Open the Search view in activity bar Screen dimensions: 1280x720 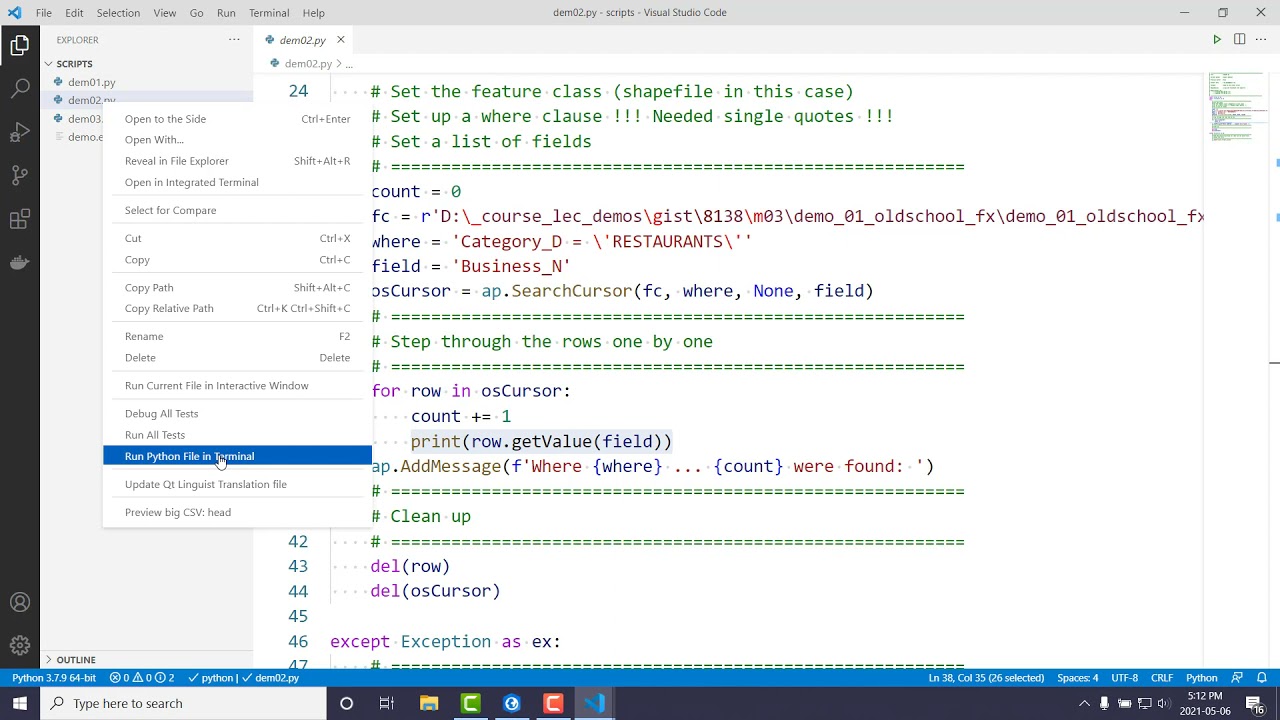[20, 88]
